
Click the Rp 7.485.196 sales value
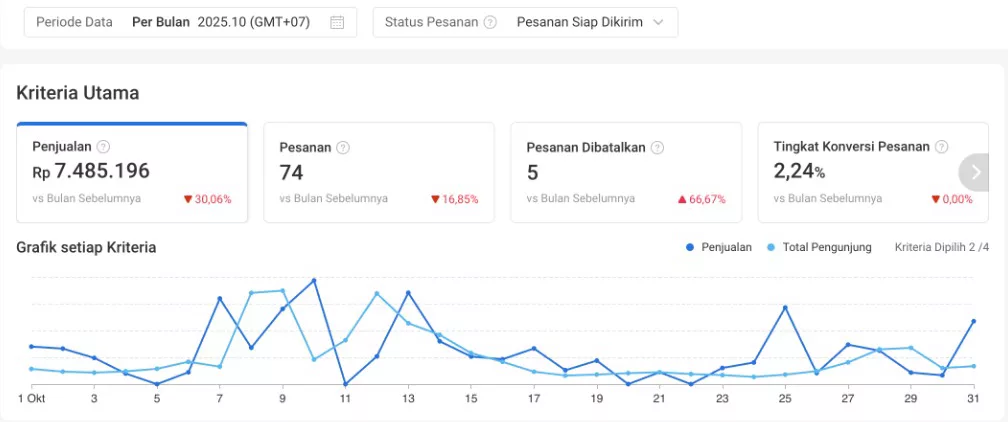[x=91, y=171]
